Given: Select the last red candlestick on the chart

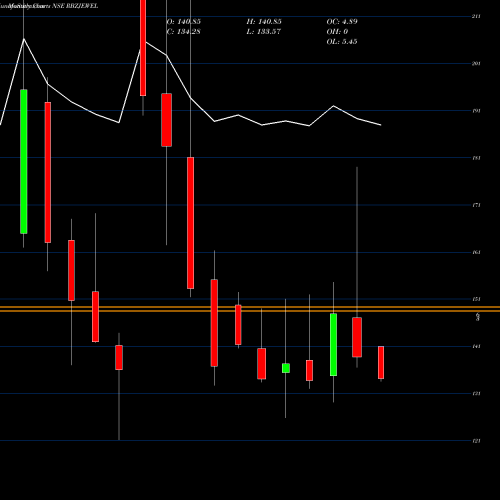Looking at the screenshot, I should pyautogui.click(x=381, y=363).
